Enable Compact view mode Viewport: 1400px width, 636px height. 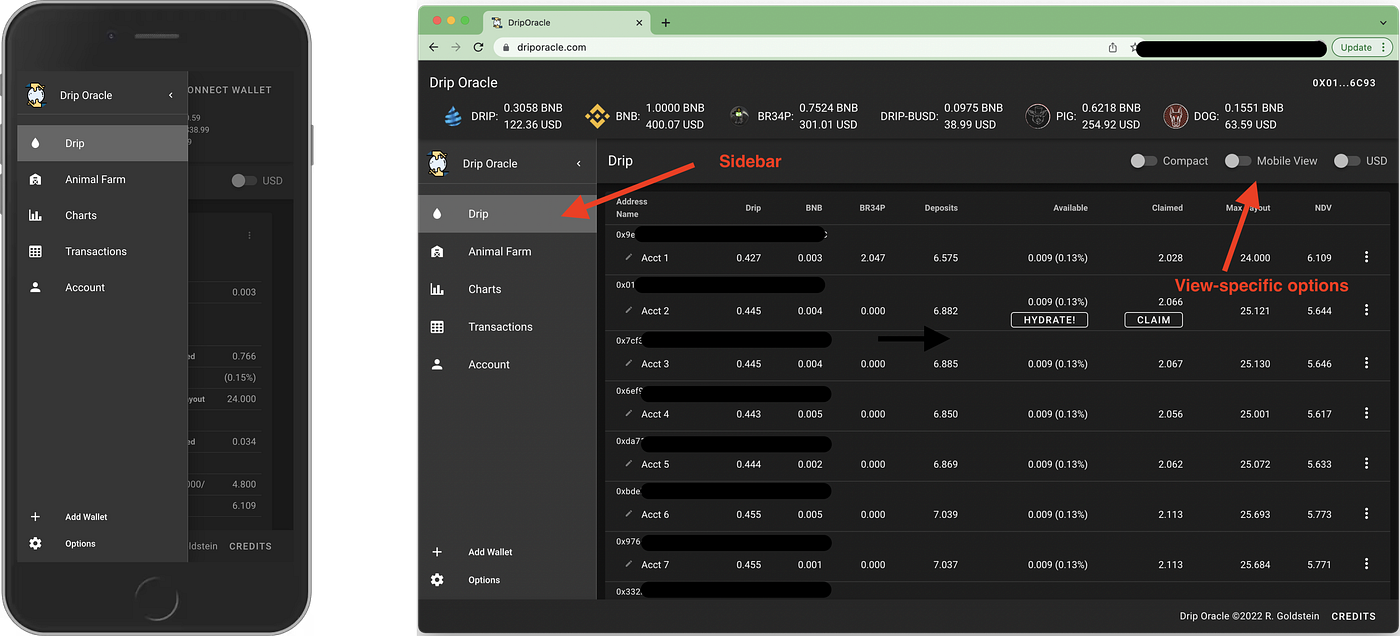(1143, 159)
